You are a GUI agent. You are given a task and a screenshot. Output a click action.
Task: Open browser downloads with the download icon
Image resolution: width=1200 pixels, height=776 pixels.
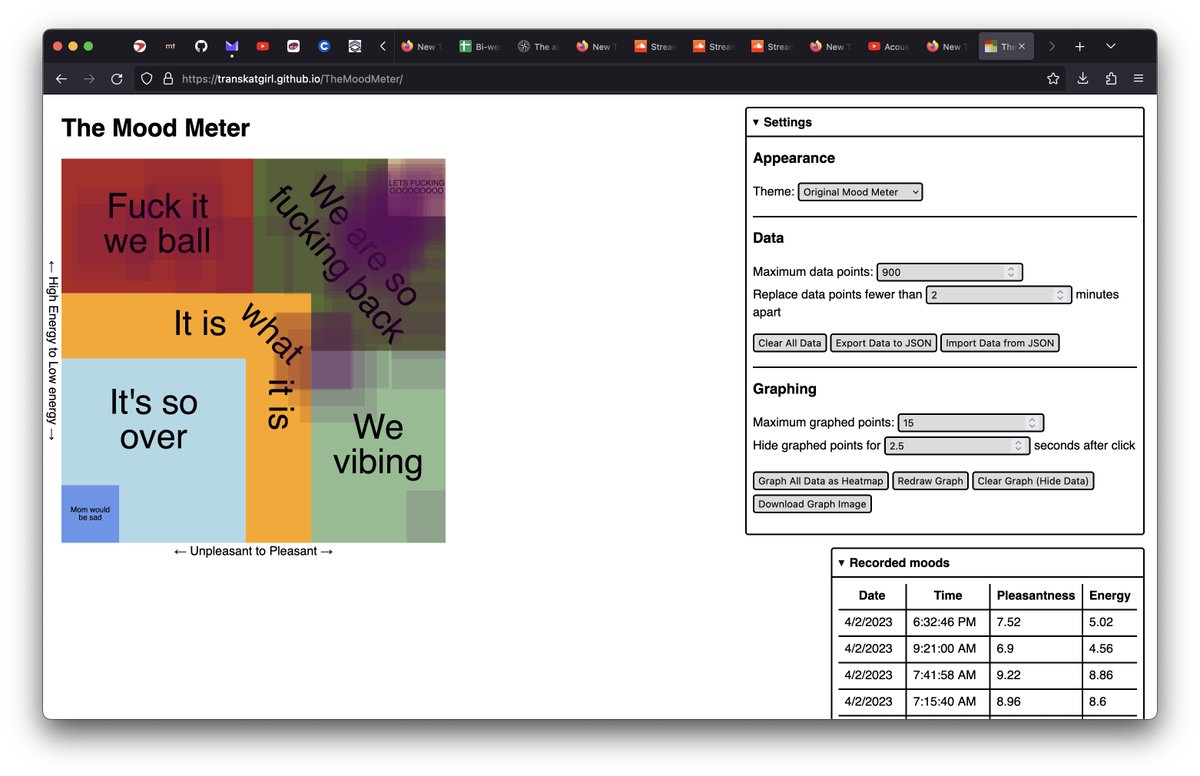click(x=1082, y=78)
